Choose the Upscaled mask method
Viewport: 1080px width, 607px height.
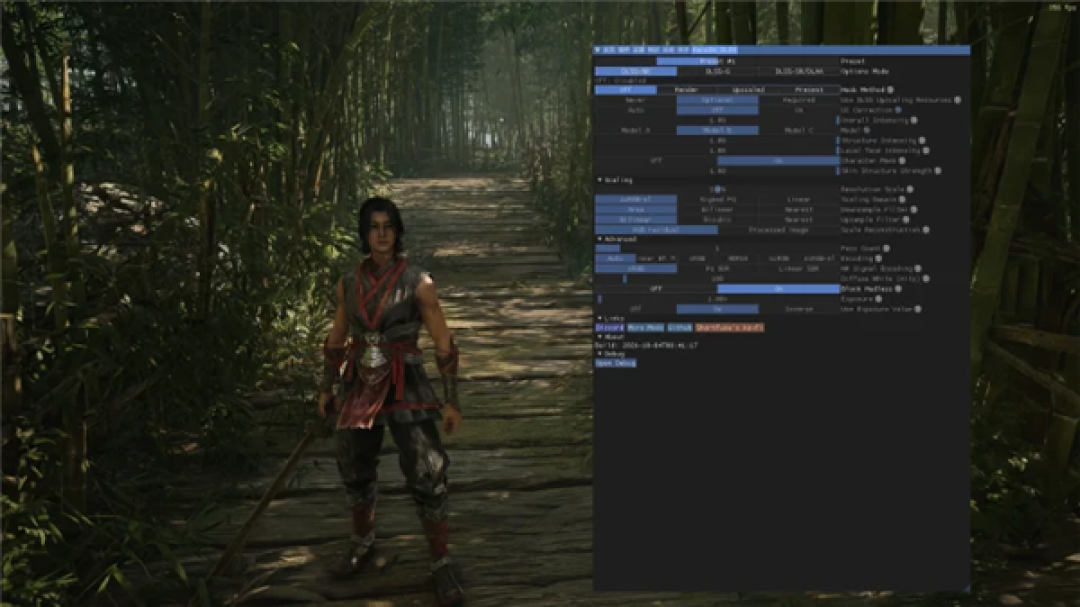point(748,90)
